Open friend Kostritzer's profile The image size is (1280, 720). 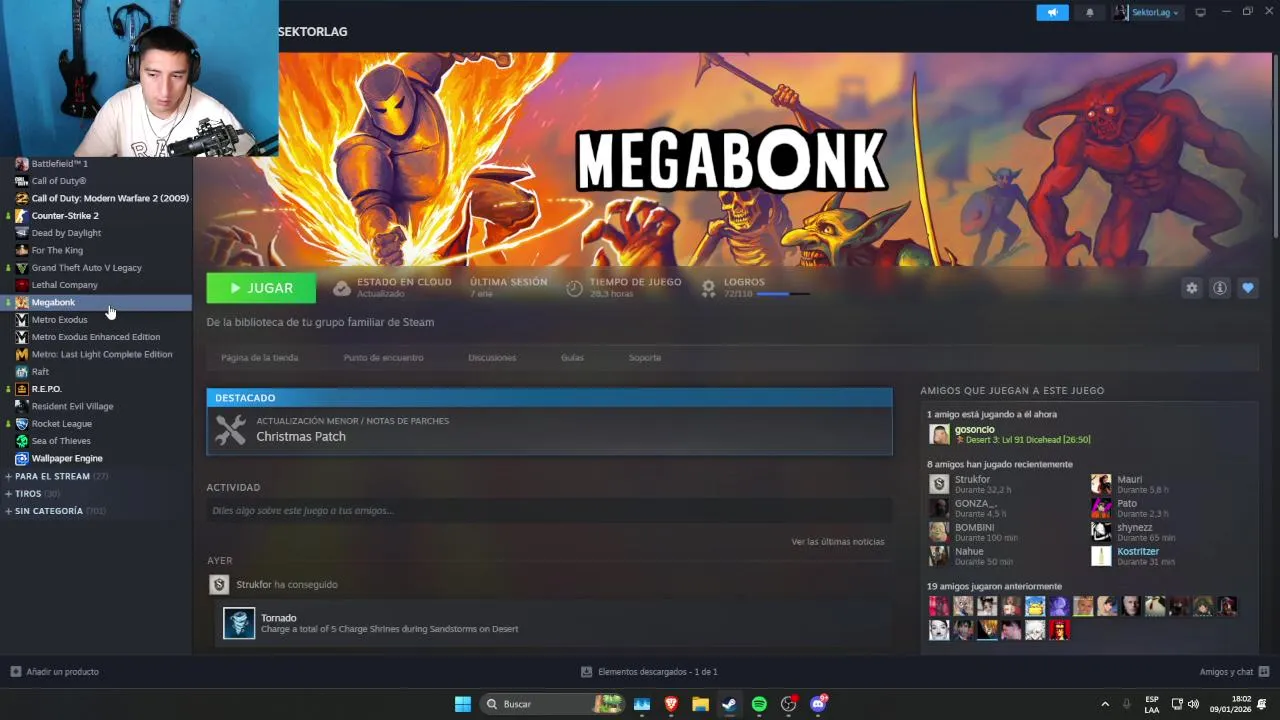click(x=1138, y=552)
